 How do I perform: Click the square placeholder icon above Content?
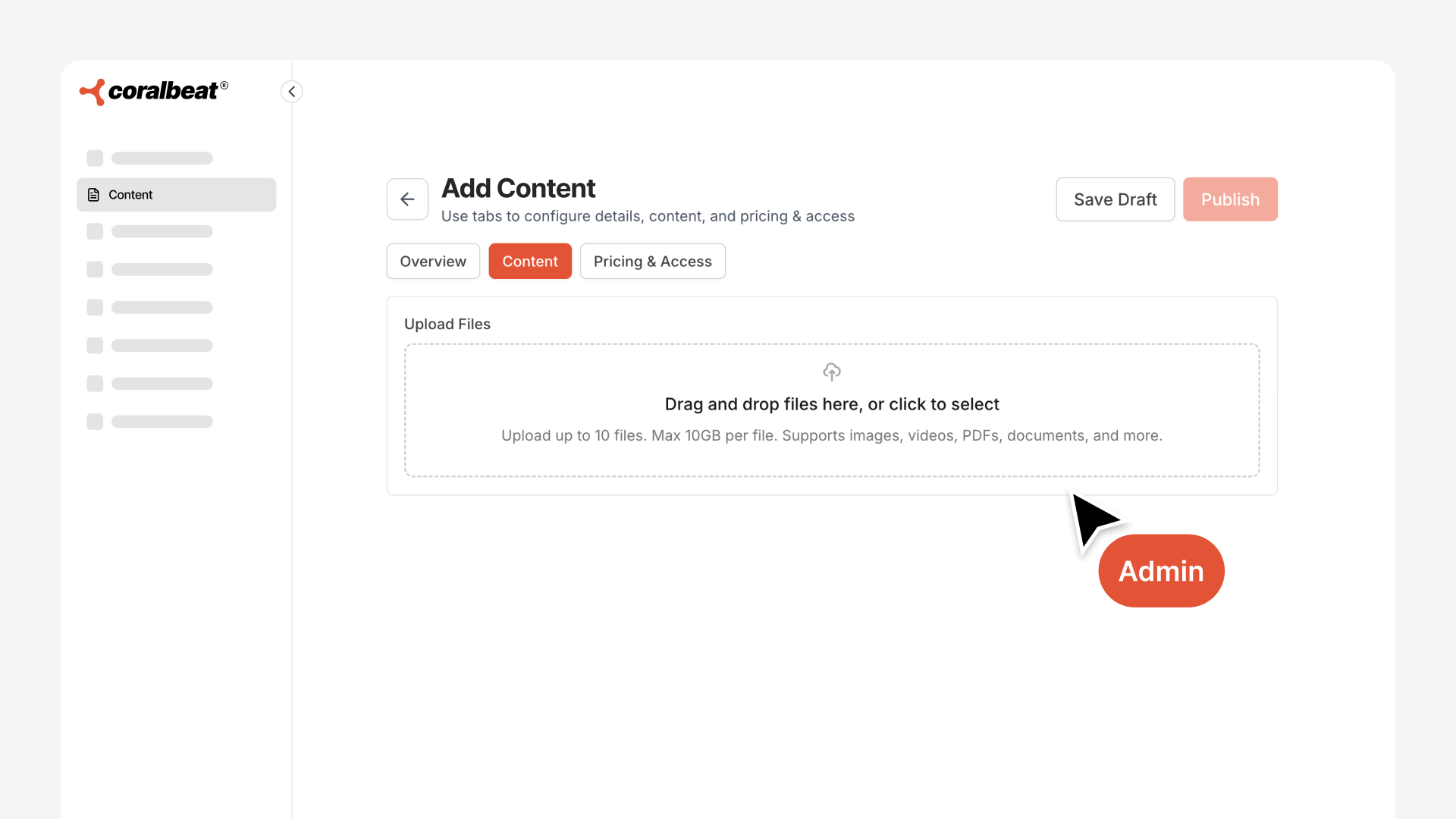tap(95, 158)
